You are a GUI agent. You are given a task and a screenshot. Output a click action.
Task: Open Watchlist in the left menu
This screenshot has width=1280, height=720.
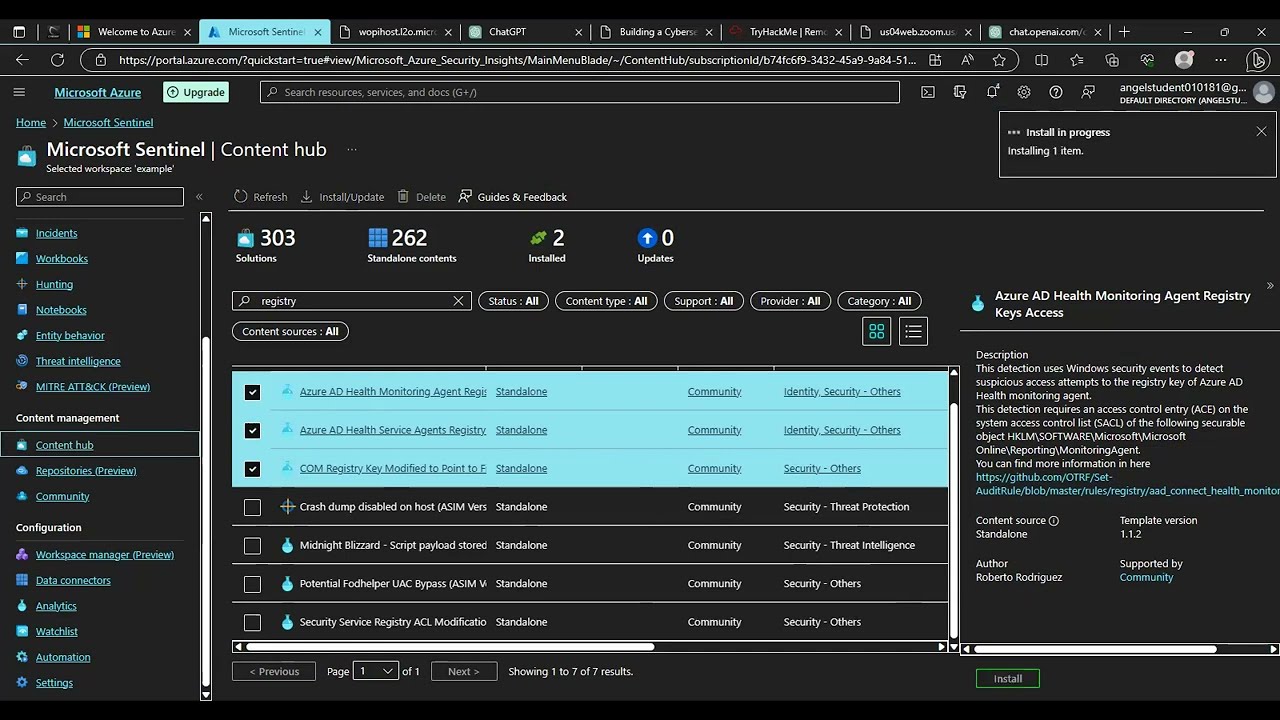pos(57,631)
